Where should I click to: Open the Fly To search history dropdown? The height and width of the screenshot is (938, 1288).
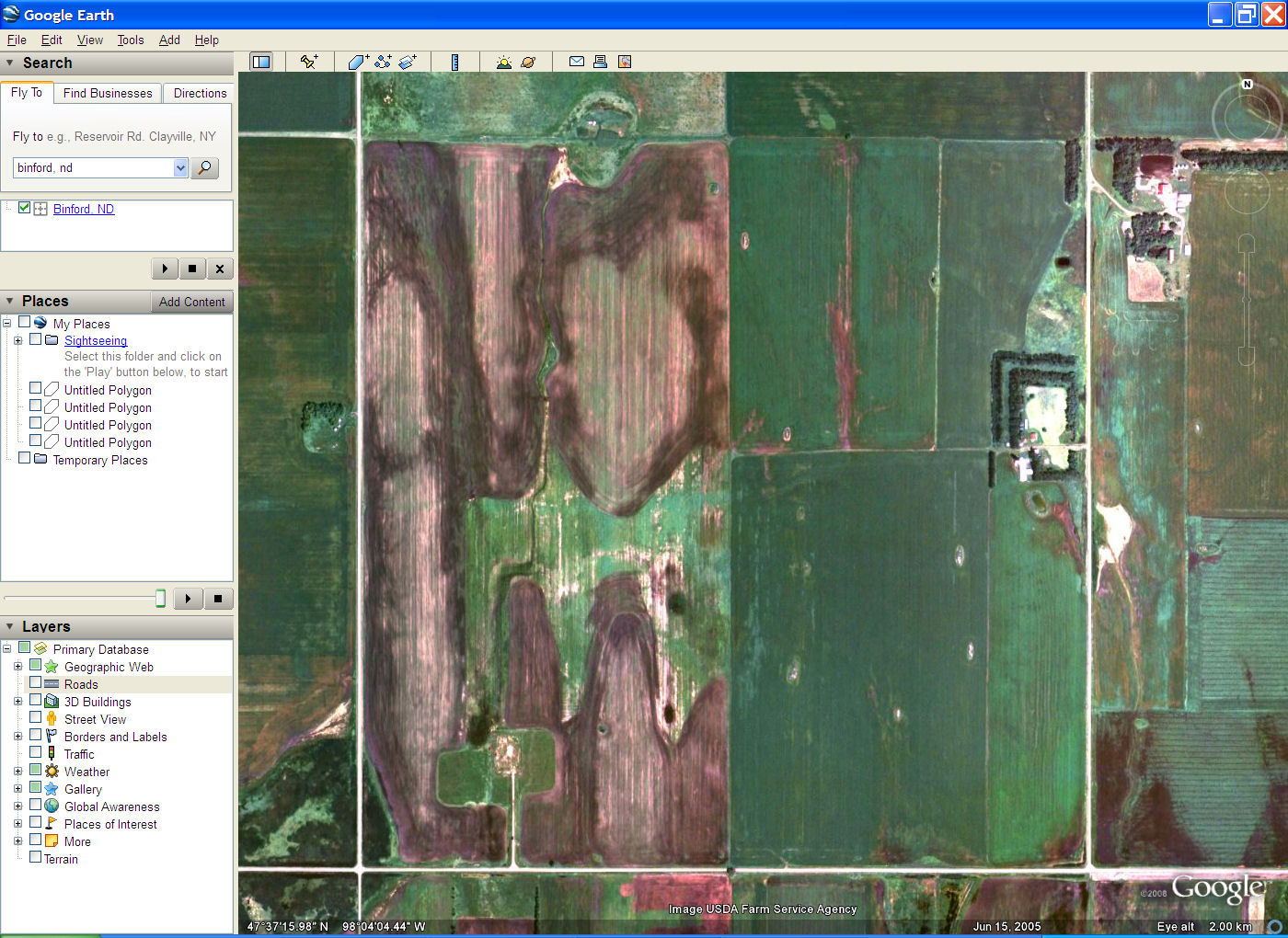point(180,167)
